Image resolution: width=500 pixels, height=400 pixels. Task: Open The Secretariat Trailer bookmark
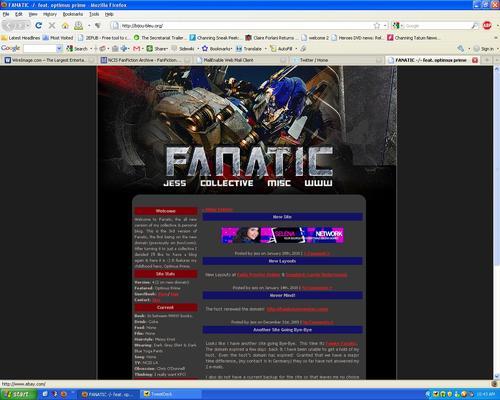(159, 38)
